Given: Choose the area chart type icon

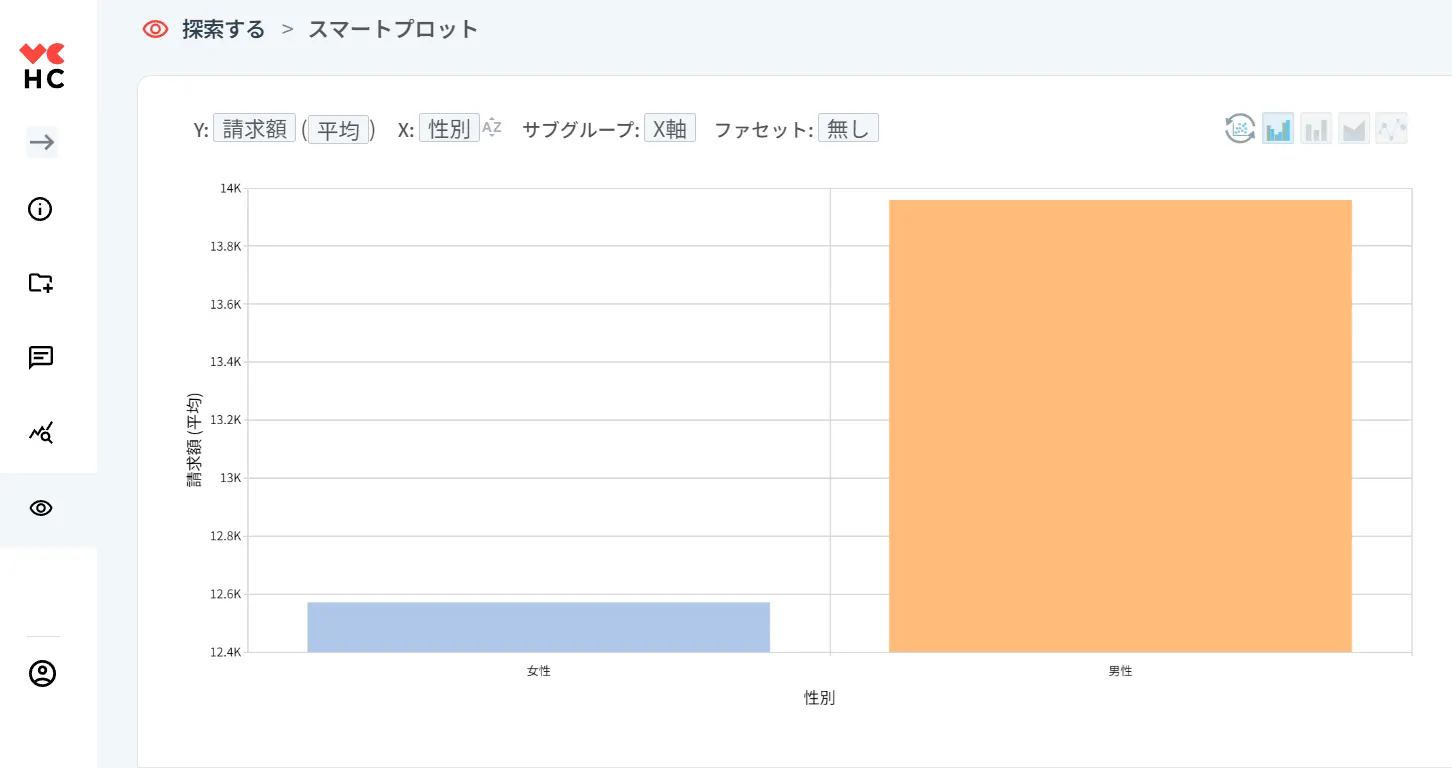Looking at the screenshot, I should (x=1354, y=128).
